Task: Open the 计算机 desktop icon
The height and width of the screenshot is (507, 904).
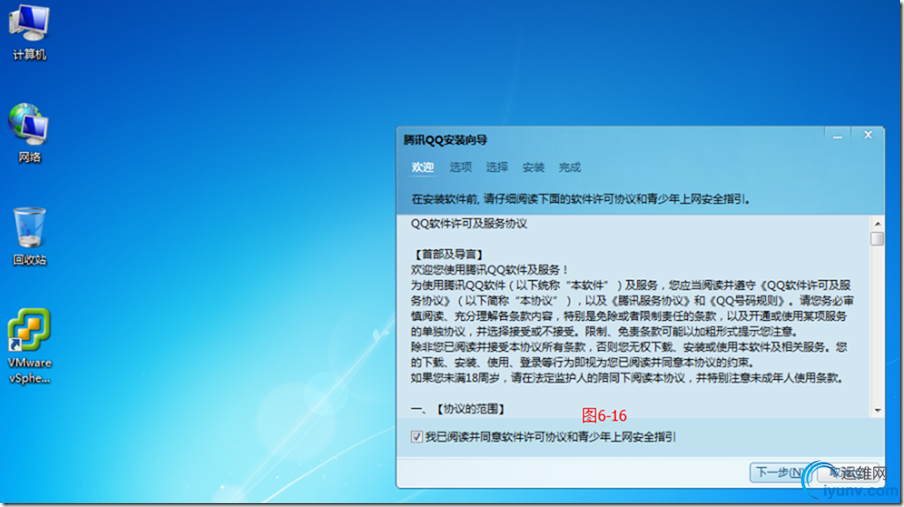Action: pyautogui.click(x=29, y=32)
